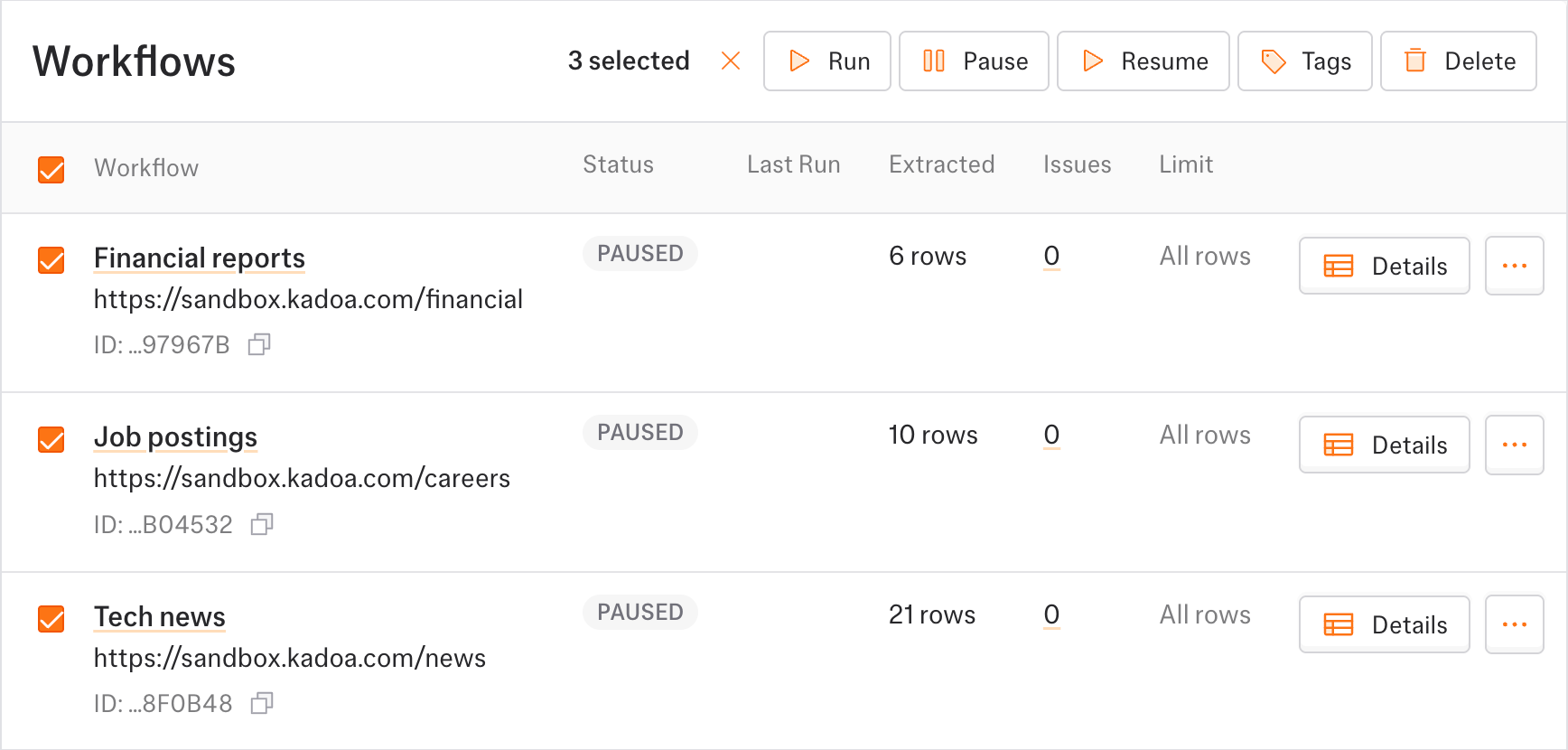This screenshot has height=750, width=1568.
Task: Show more actions for Tech news
Action: point(1514,624)
